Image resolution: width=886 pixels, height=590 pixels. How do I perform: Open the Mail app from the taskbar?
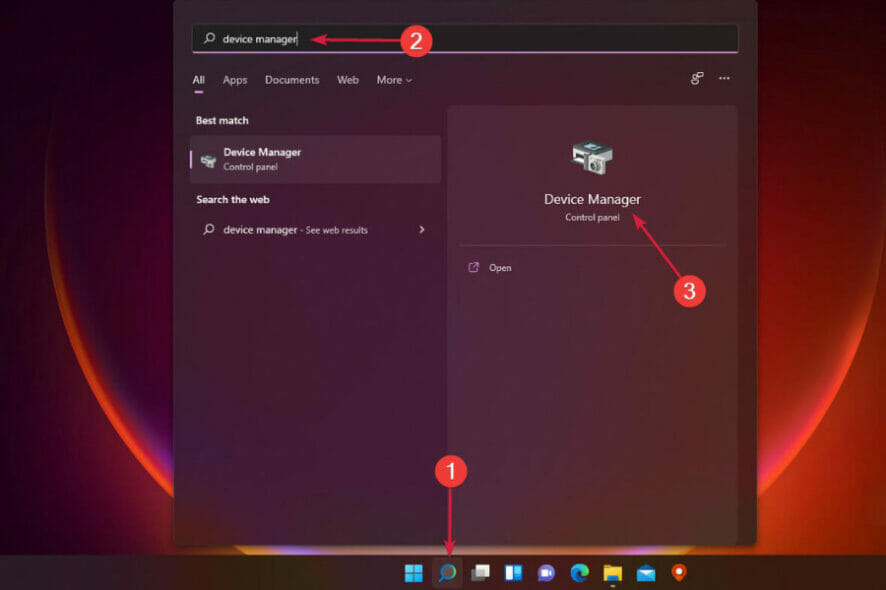click(646, 574)
